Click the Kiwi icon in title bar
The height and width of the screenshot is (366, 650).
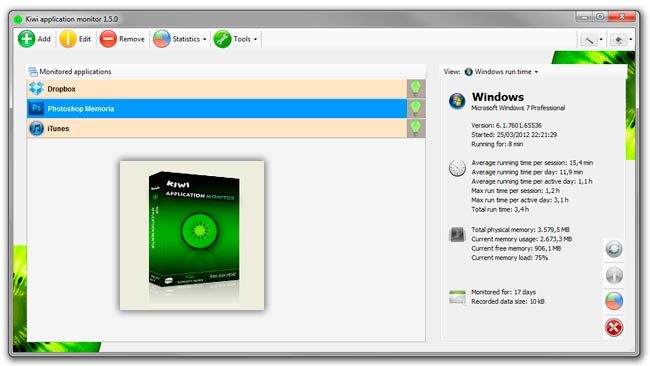coord(18,19)
